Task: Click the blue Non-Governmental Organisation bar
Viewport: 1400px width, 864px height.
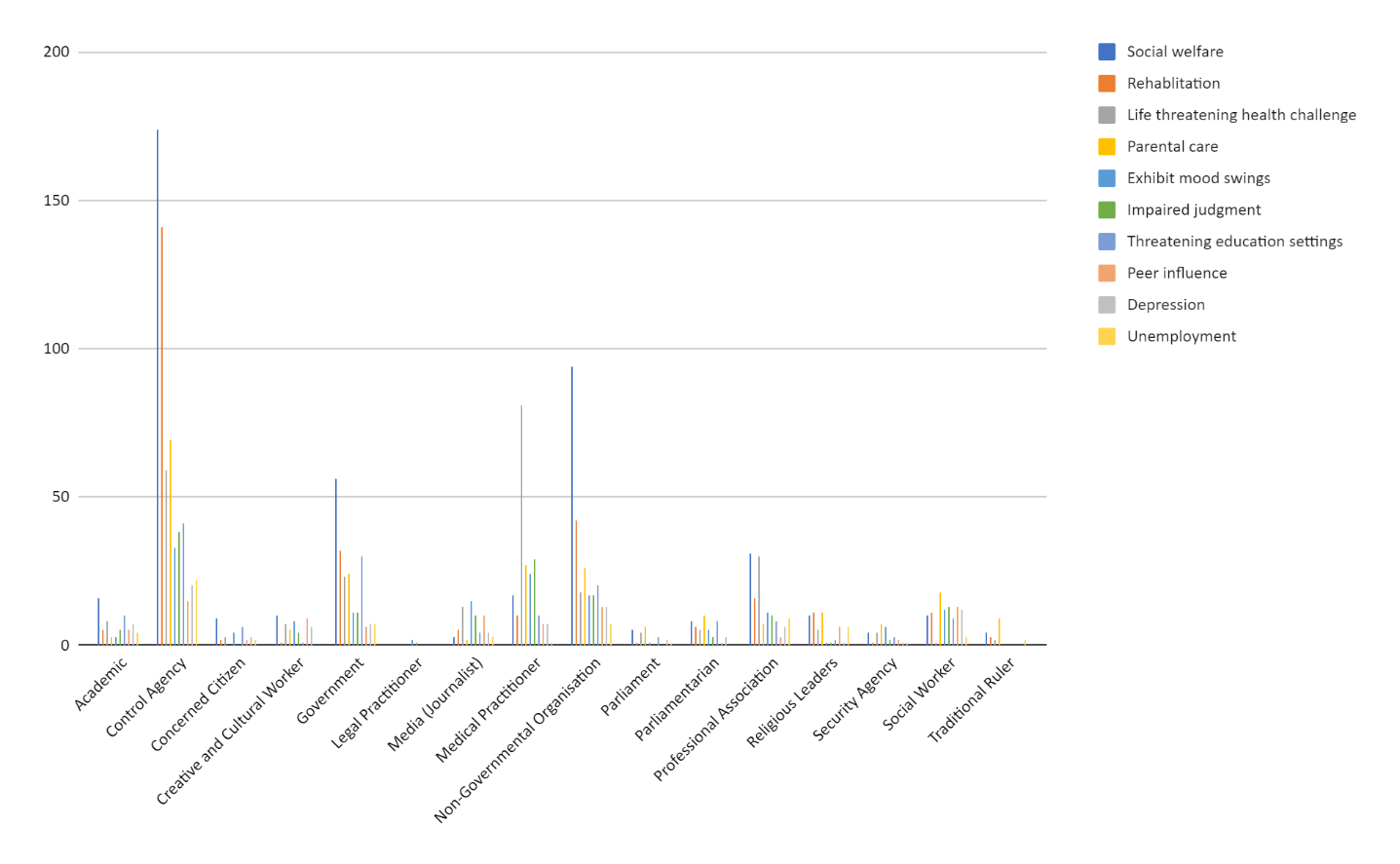Action: [x=572, y=507]
